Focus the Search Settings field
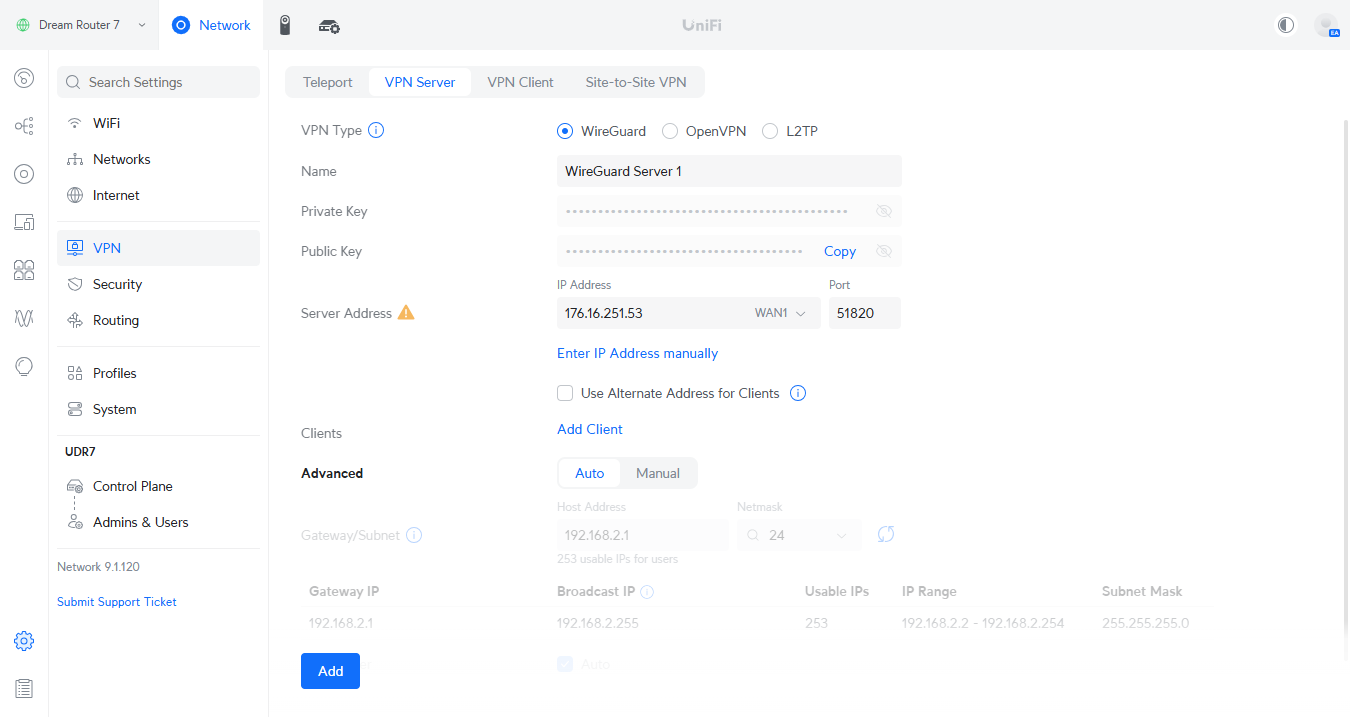Viewport: 1350px width, 717px height. pos(158,82)
